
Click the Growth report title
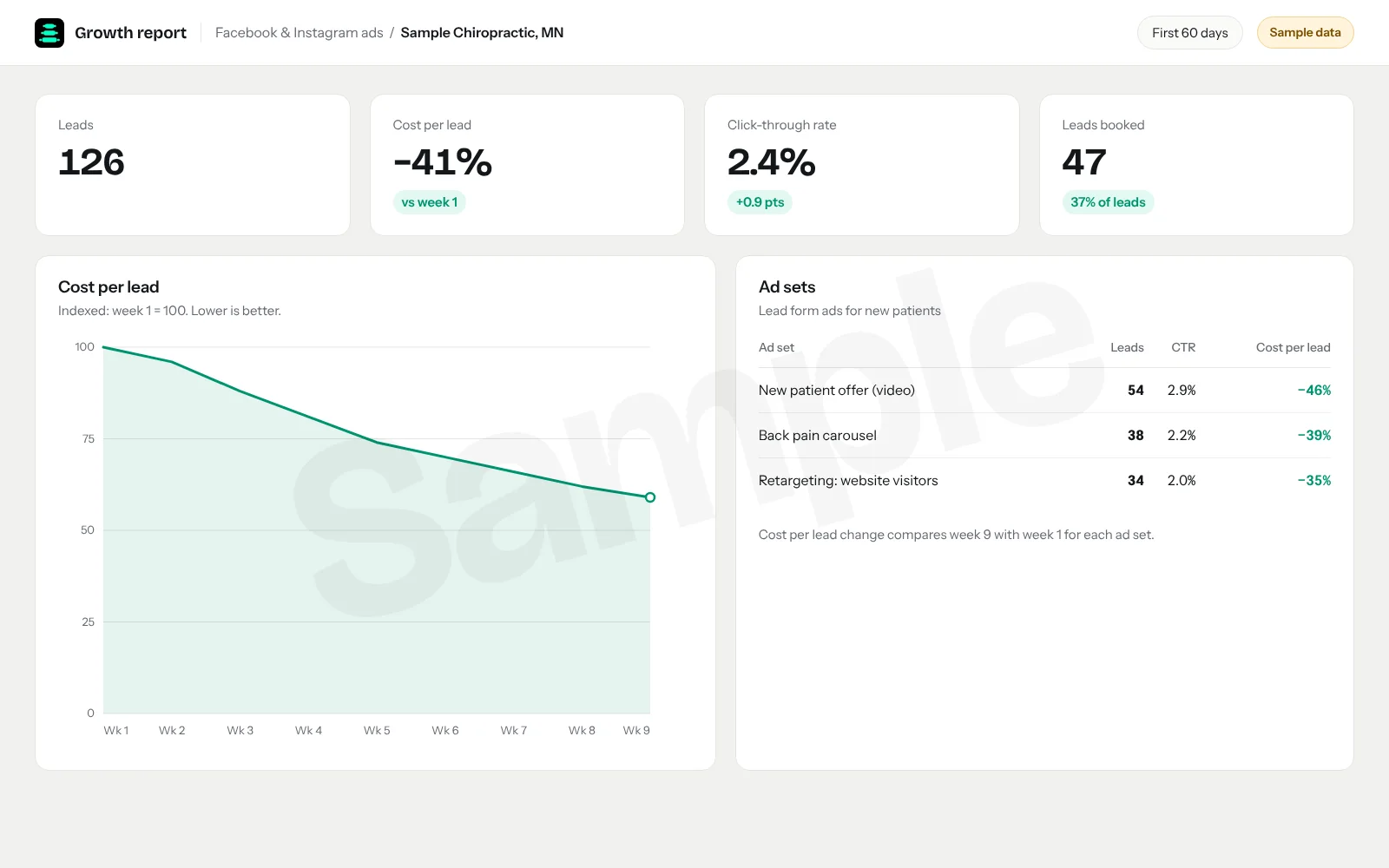(130, 33)
